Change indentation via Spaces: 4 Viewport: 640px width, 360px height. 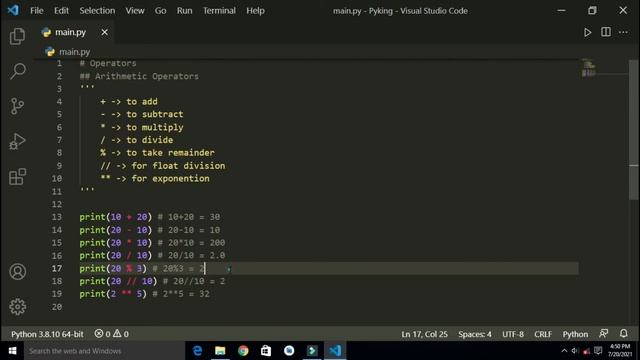pos(475,334)
